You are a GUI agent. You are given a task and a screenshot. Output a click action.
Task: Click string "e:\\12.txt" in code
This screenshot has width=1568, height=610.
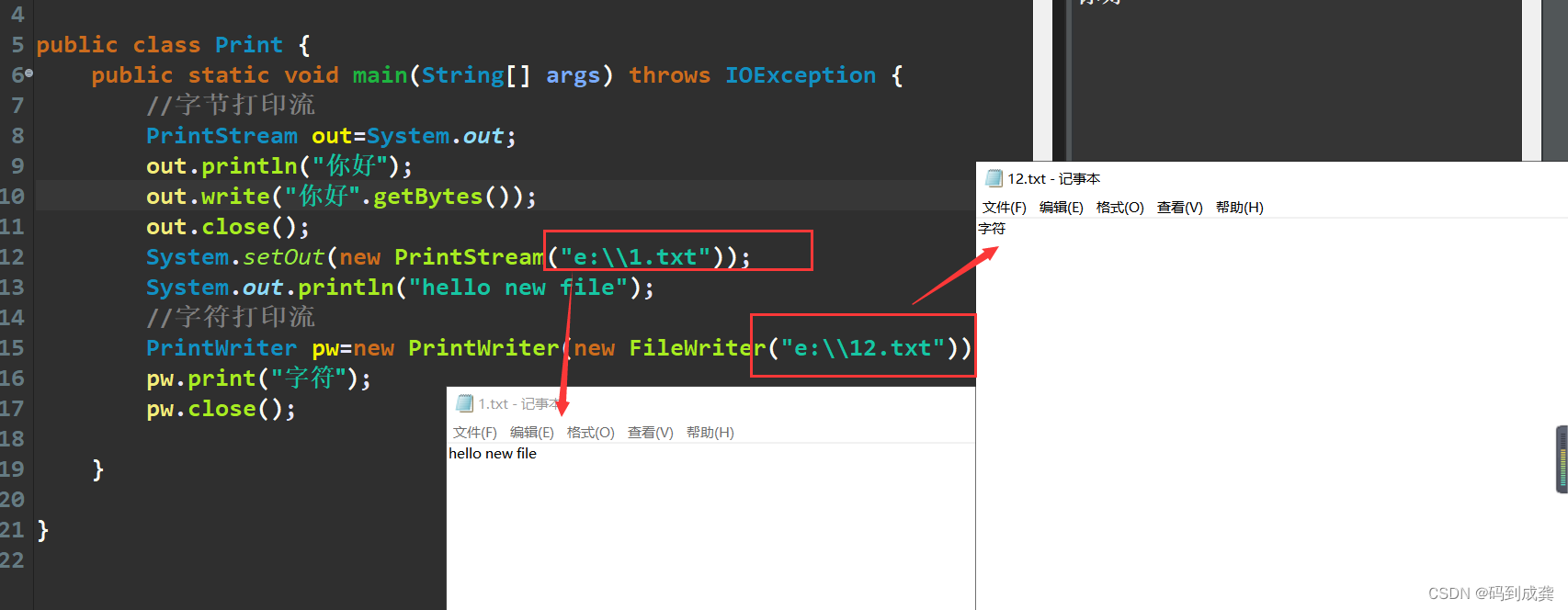pyautogui.click(x=863, y=348)
